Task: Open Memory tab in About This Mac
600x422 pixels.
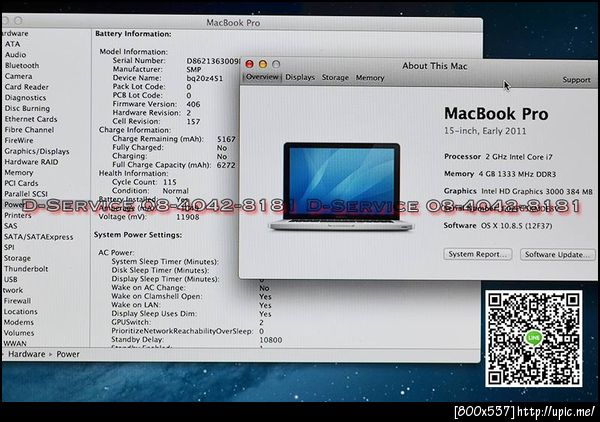Action: point(370,78)
